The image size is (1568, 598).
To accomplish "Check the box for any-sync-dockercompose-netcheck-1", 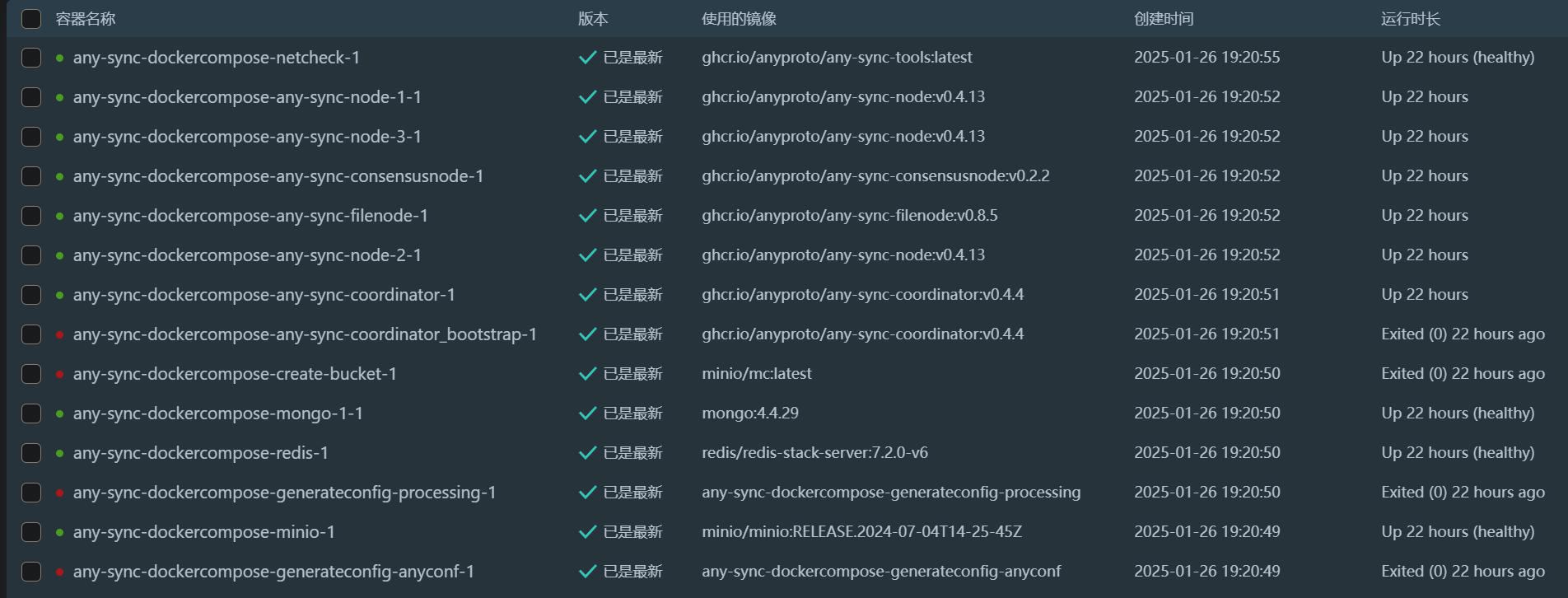I will click(x=31, y=58).
